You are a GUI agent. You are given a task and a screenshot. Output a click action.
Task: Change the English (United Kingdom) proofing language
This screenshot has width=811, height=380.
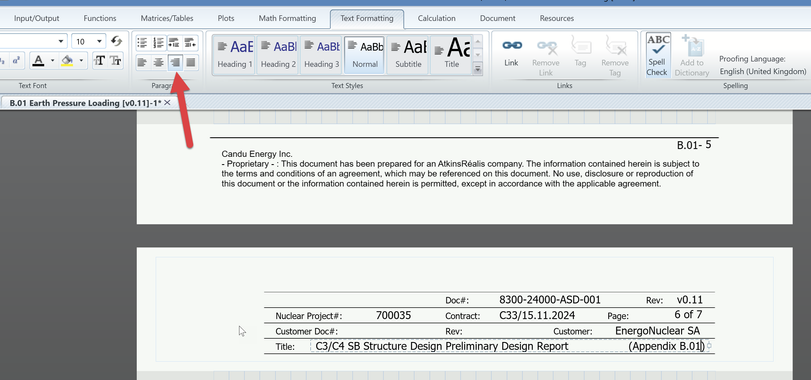762,71
